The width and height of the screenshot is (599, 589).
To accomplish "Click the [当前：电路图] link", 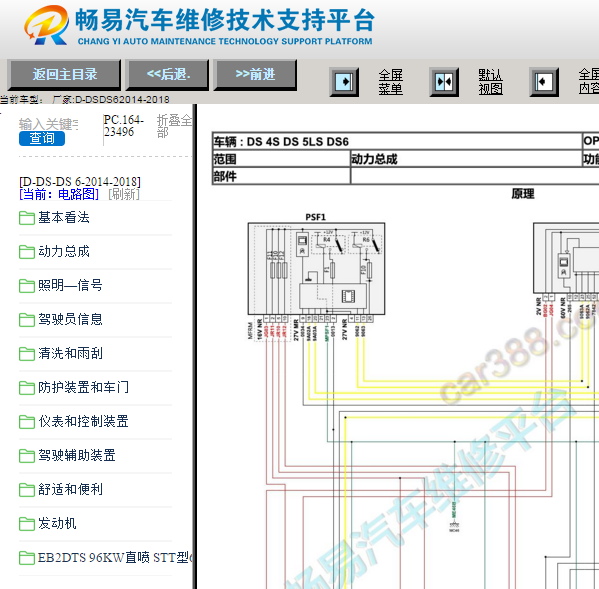I will click(x=59, y=194).
